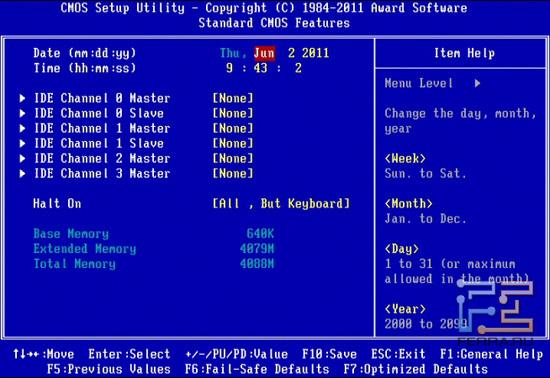Expand arrow beside IDE Channel 0 Slave
This screenshot has height=378, width=550.
point(22,113)
